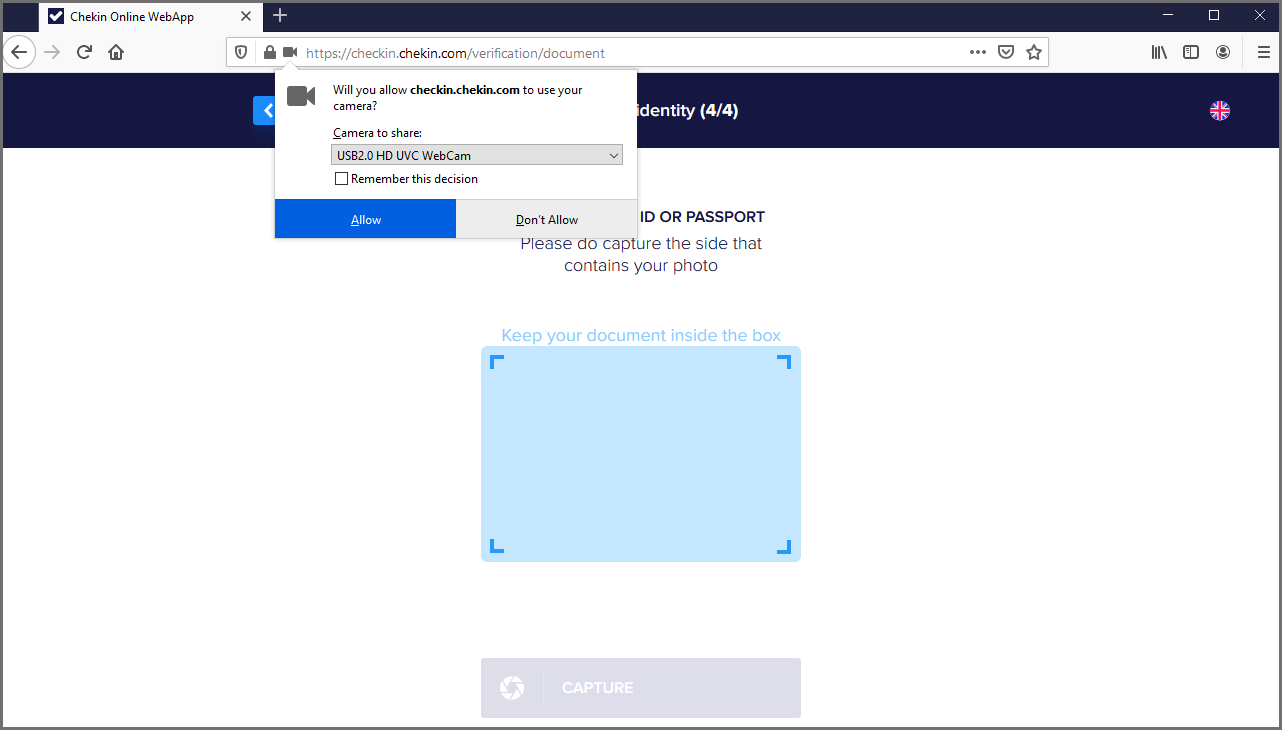Open the Camera to share dropdown
The image size is (1282, 730).
476,155
